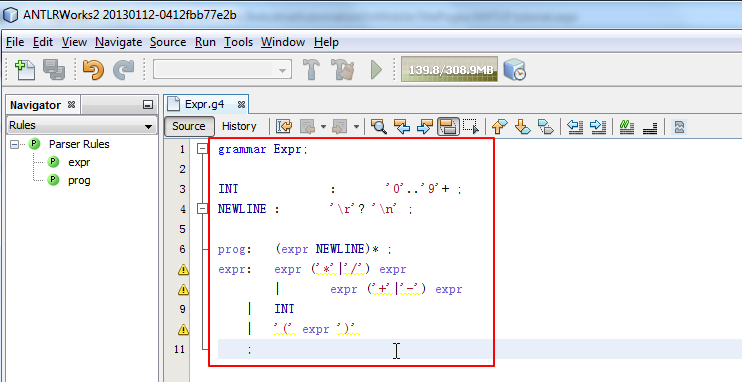742x382 pixels.
Task: Click the NEWLINE token name on line 4
Action: (x=242, y=209)
